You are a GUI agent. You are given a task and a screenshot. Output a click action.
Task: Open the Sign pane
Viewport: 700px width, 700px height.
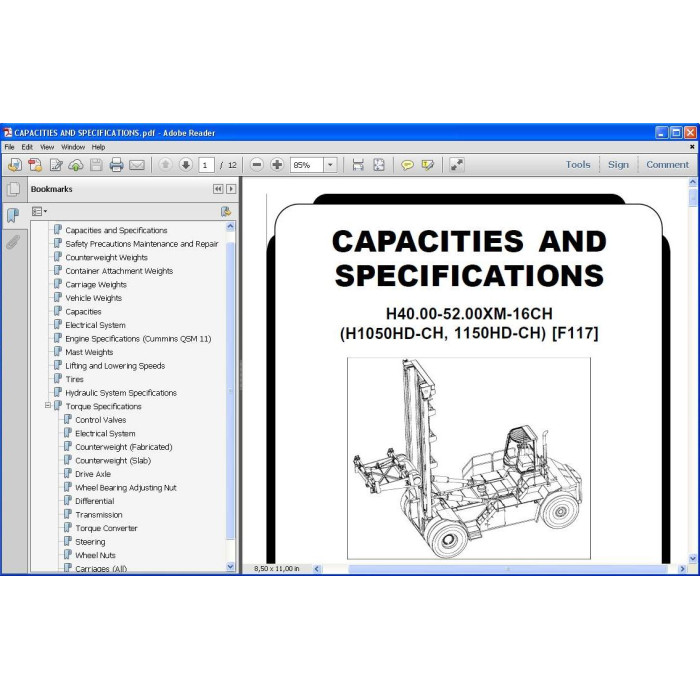coord(618,165)
